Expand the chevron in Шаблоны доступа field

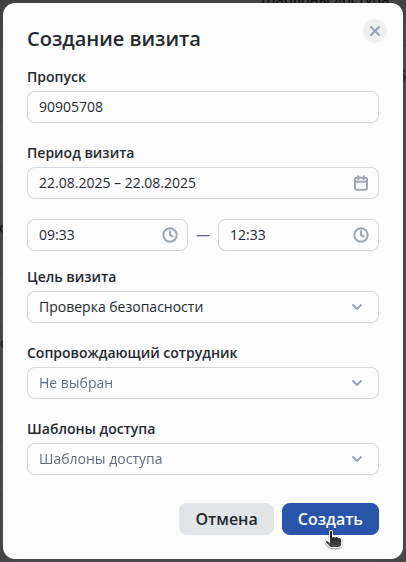(x=357, y=459)
